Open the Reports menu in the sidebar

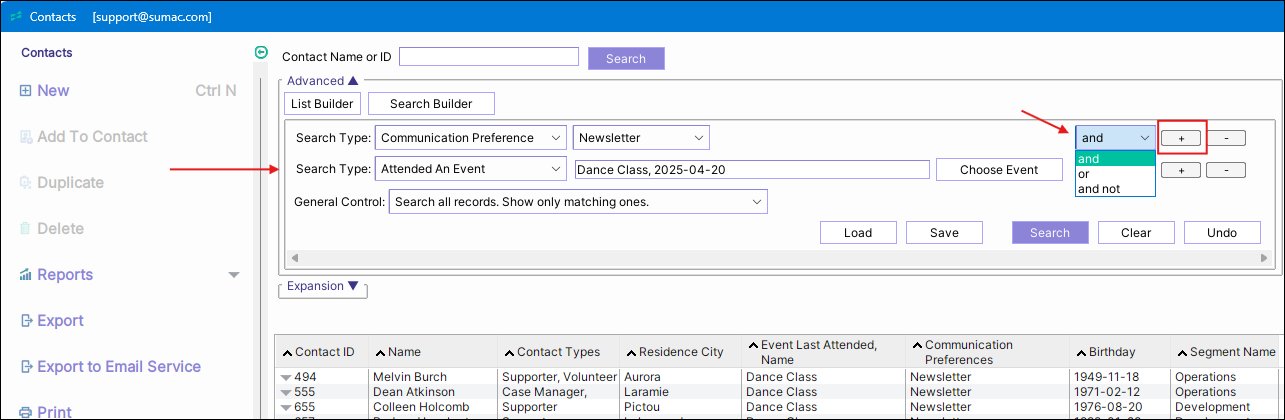click(65, 275)
